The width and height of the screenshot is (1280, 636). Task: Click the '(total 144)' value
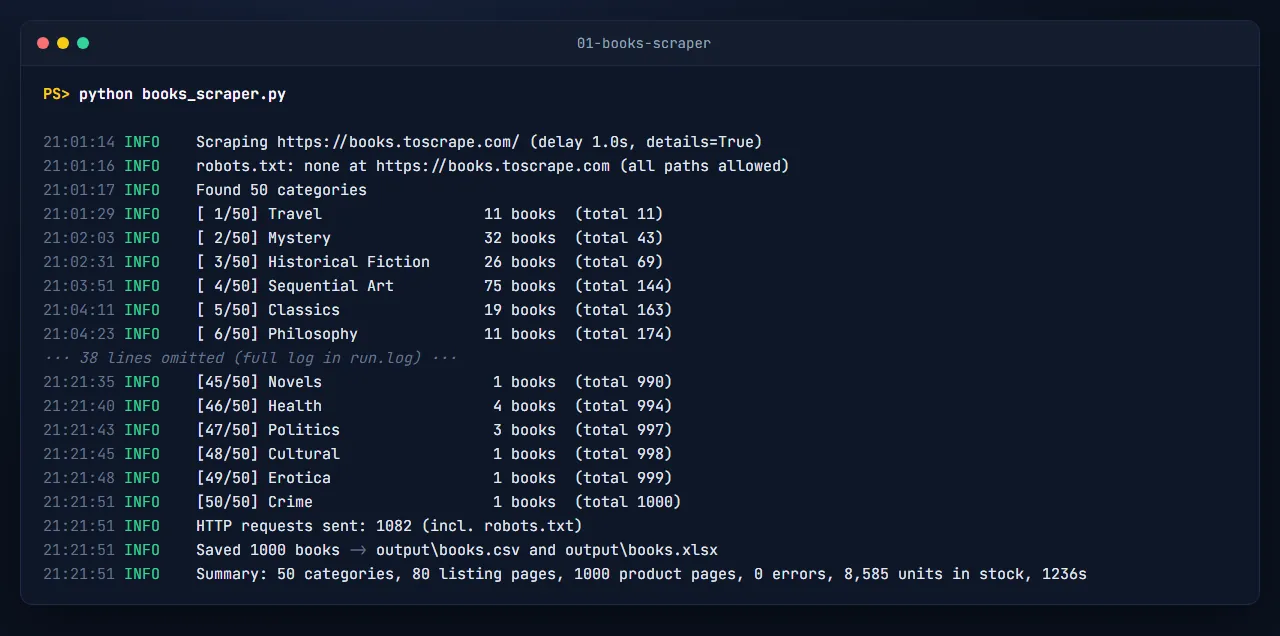[624, 286]
